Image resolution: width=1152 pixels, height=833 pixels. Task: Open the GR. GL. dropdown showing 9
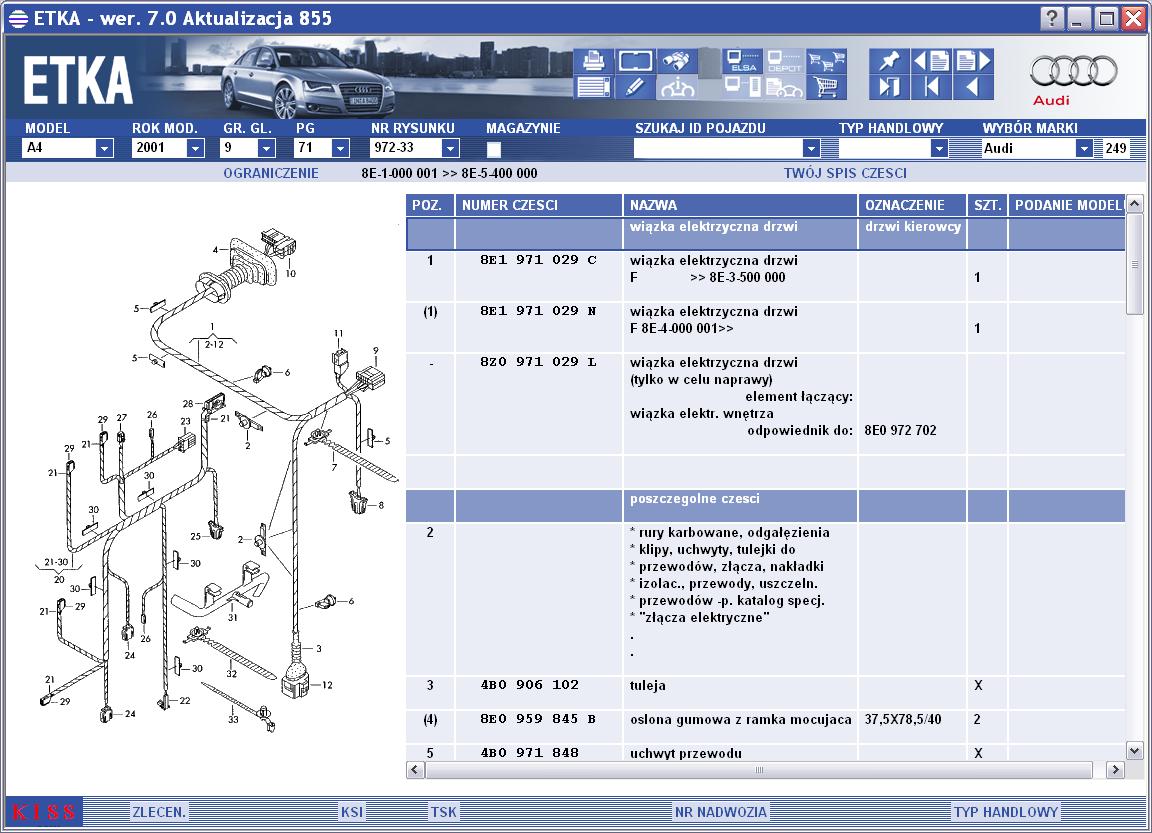[266, 148]
